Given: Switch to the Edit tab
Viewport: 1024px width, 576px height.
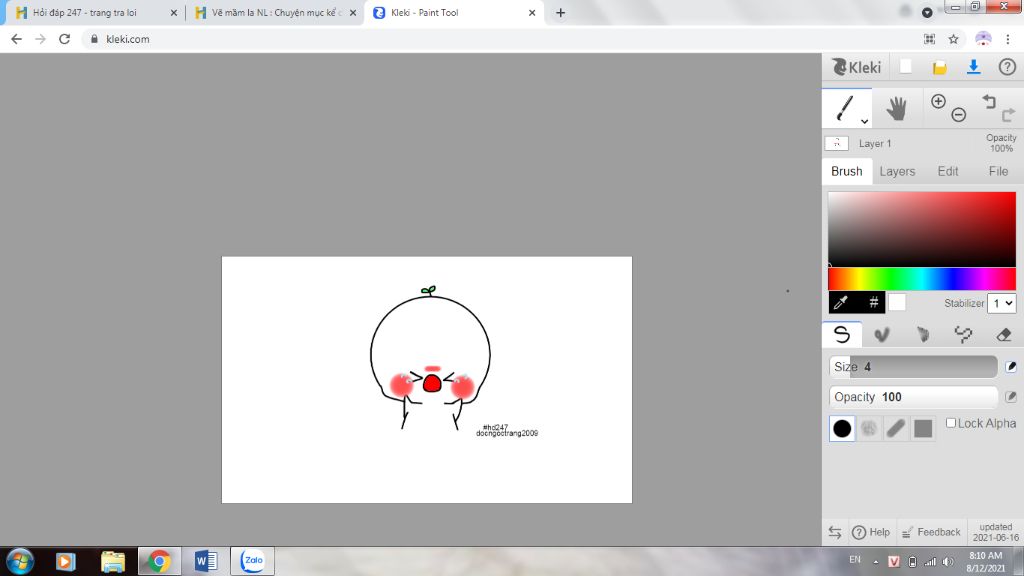Looking at the screenshot, I should click(x=948, y=171).
